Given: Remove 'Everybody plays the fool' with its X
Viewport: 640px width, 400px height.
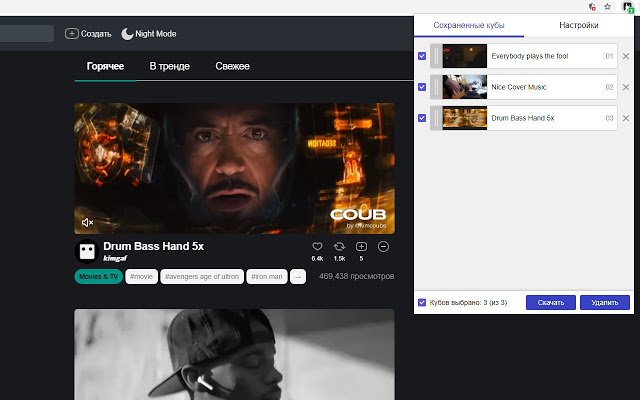Looking at the screenshot, I should [x=626, y=57].
